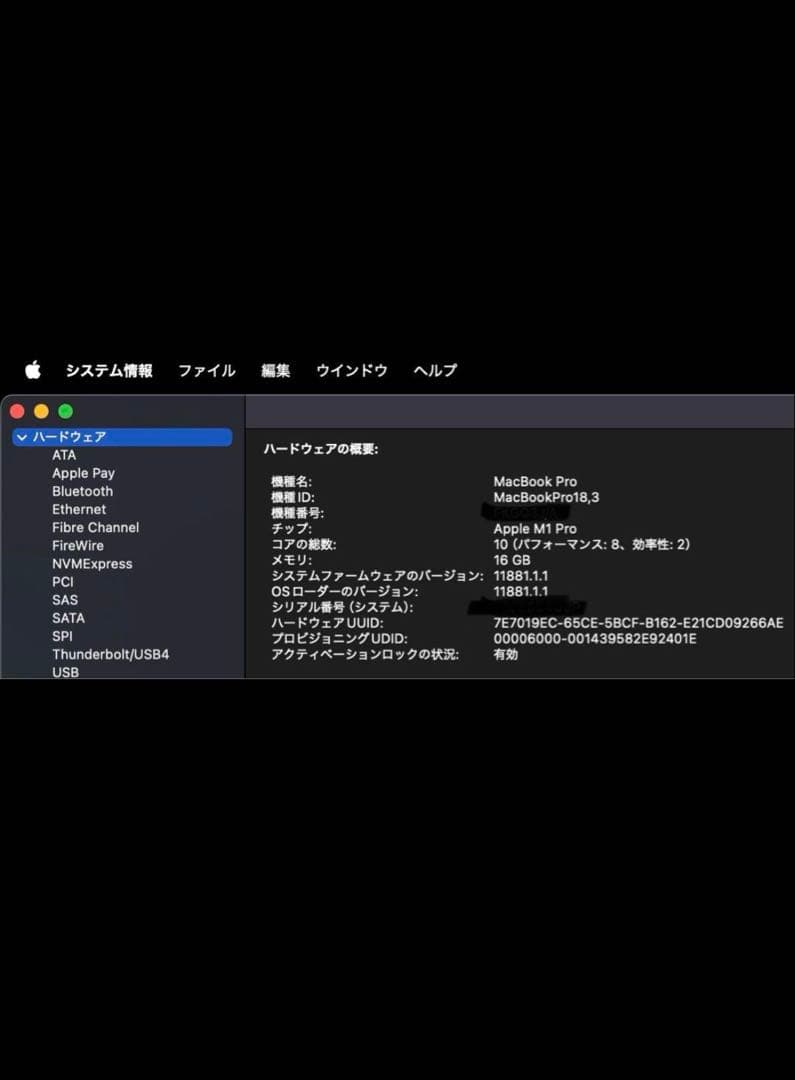
Task: Select Thunderbolt/USB4 in the sidebar
Action: click(x=111, y=654)
